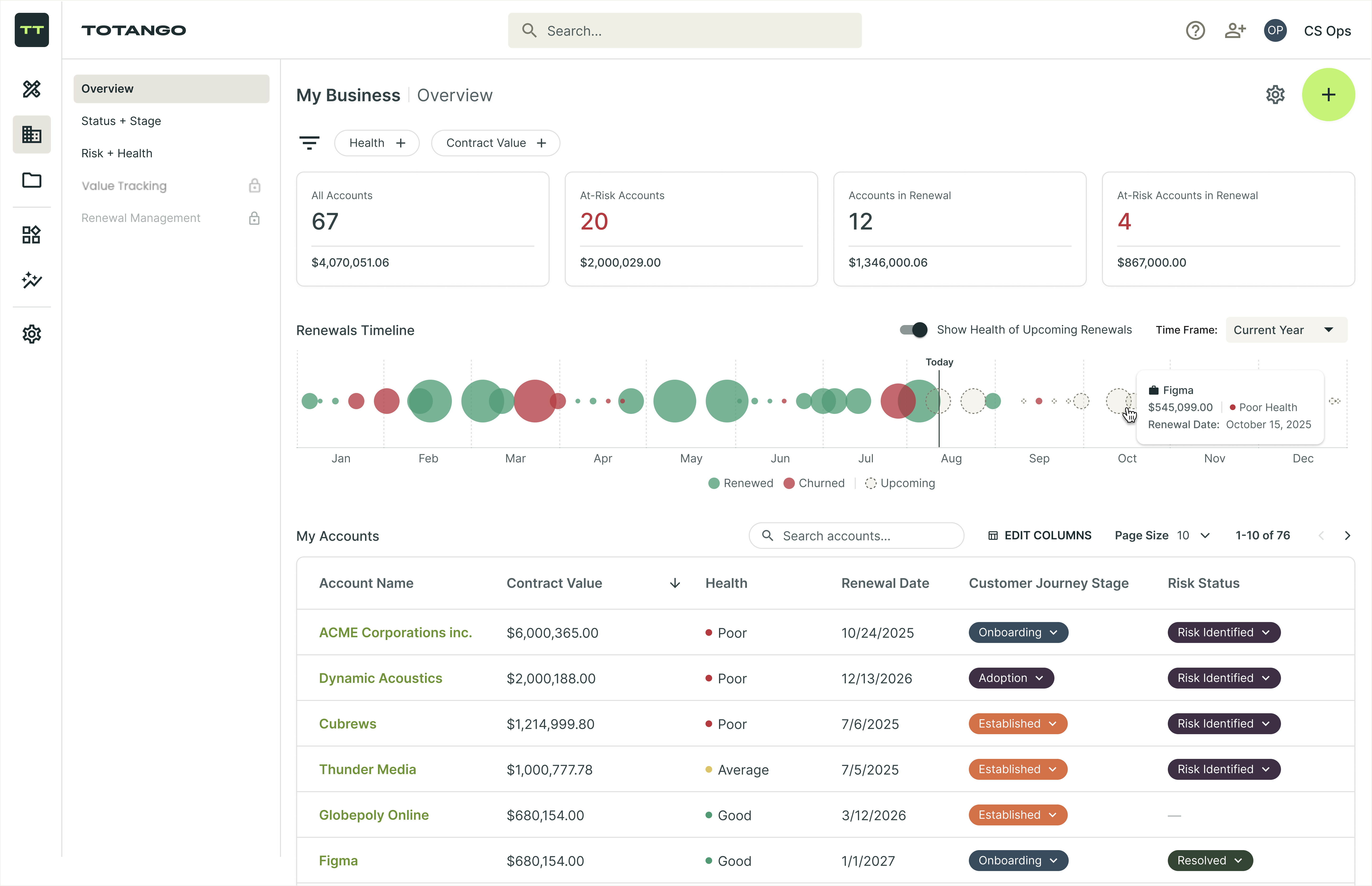
Task: Click the lock icon beside Renewal Management
Action: pyautogui.click(x=254, y=218)
